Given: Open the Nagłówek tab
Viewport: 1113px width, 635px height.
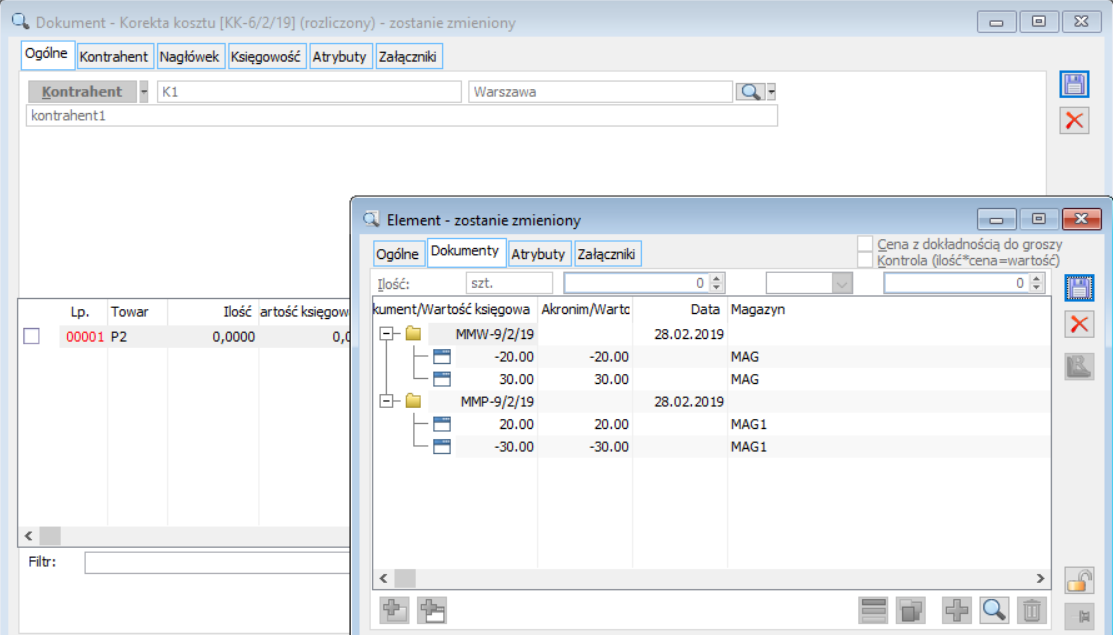Looking at the screenshot, I should (190, 57).
